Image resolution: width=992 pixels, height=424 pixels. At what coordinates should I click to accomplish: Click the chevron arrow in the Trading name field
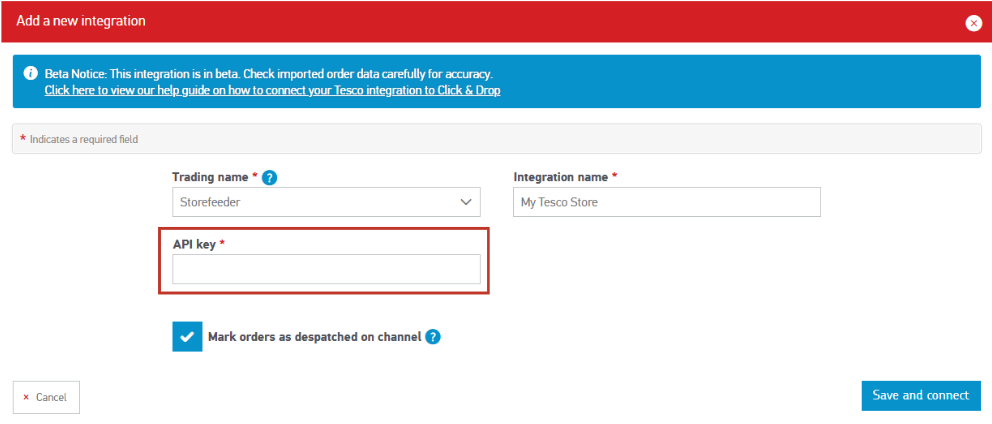point(465,202)
